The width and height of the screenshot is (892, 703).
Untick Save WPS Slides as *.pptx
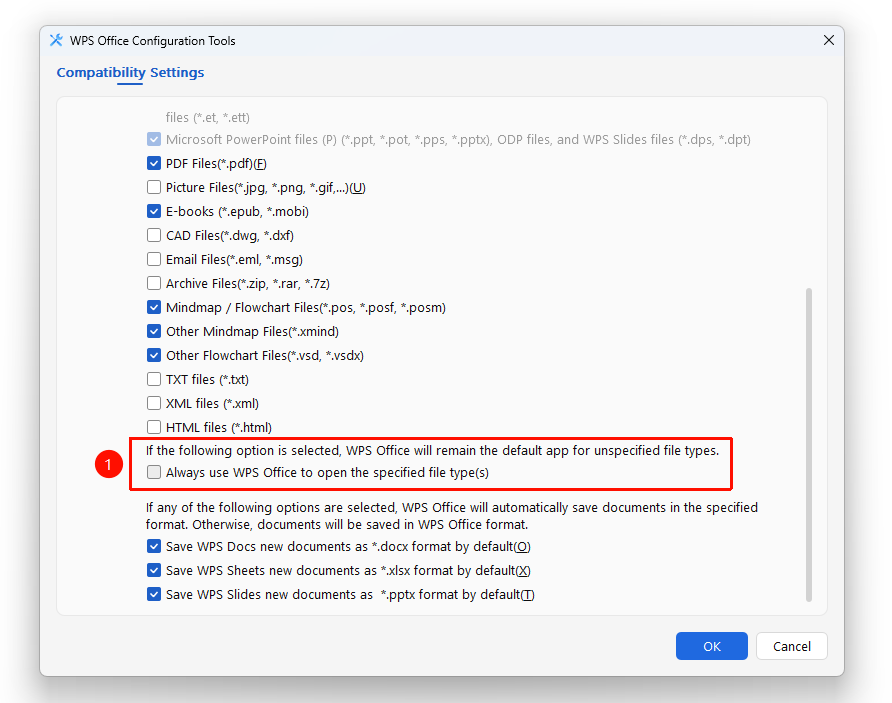[x=154, y=594]
